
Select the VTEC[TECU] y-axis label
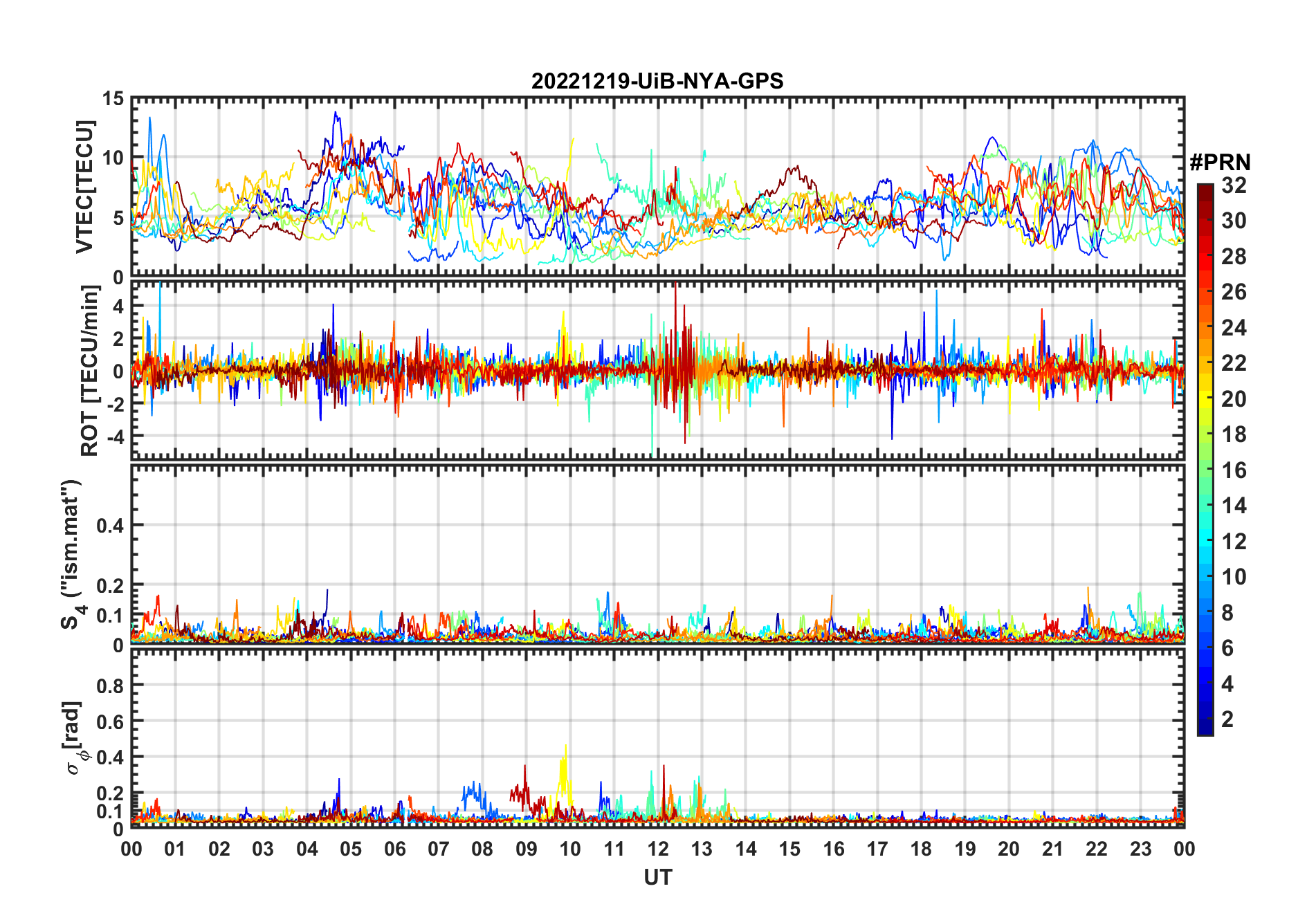pyautogui.click(x=84, y=187)
